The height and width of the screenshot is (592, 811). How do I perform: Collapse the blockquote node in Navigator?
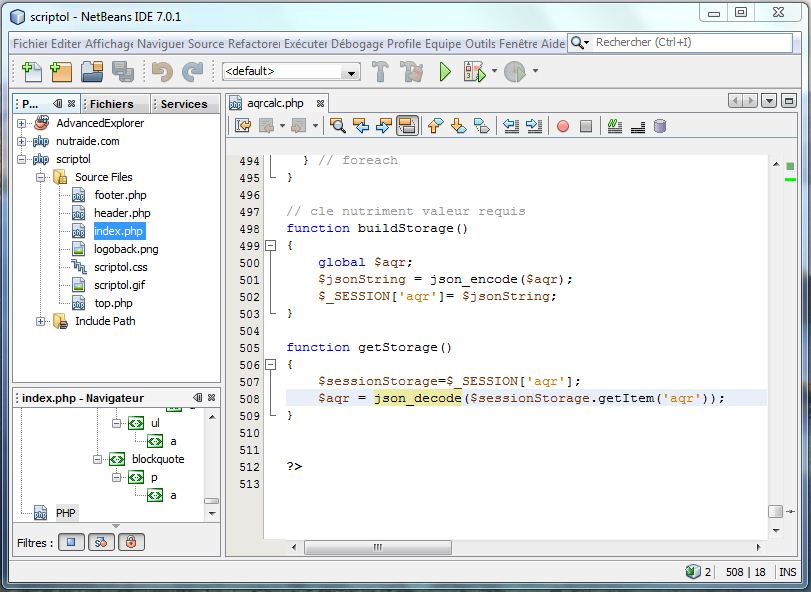click(99, 459)
